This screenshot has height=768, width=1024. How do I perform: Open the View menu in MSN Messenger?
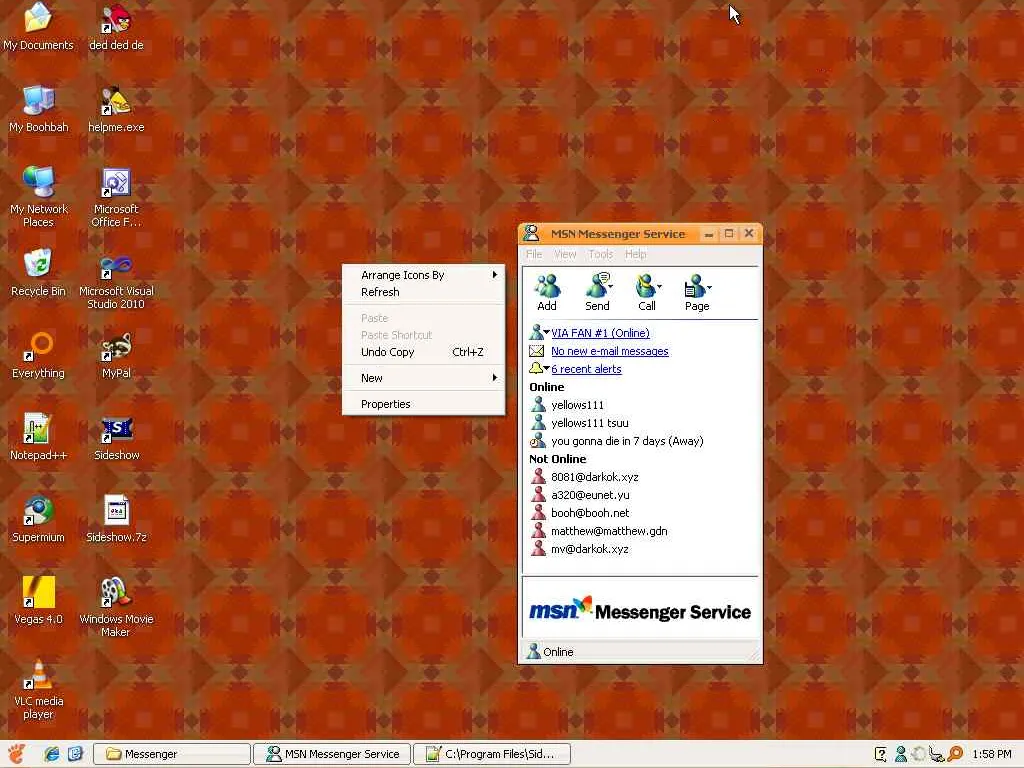pyautogui.click(x=565, y=254)
